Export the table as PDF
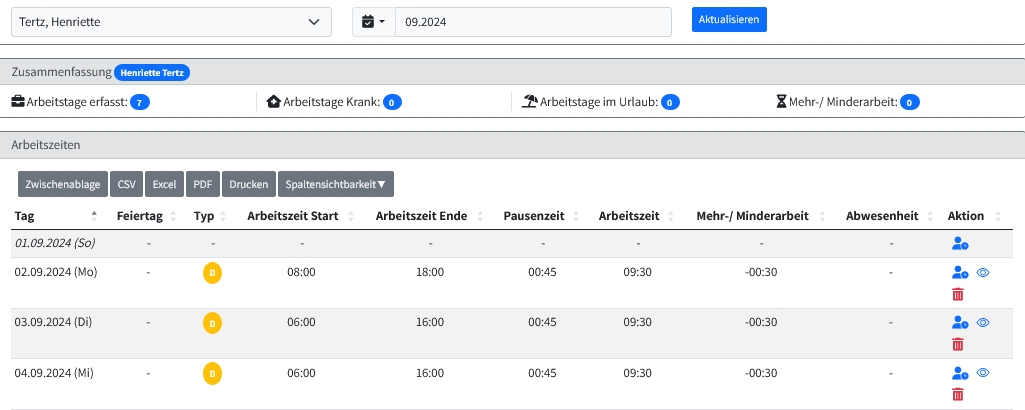Screen dimensions: 1025x410 coord(203,184)
